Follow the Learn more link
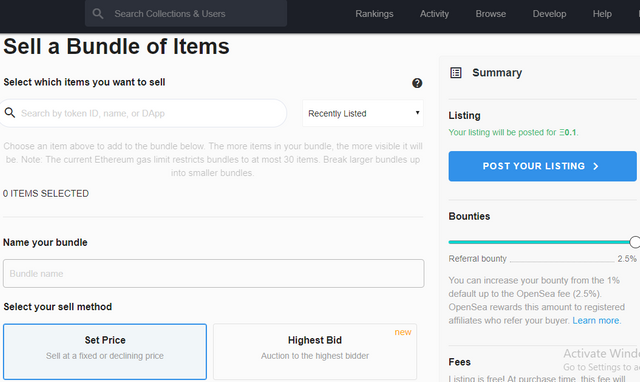The image size is (640, 382). [596, 320]
